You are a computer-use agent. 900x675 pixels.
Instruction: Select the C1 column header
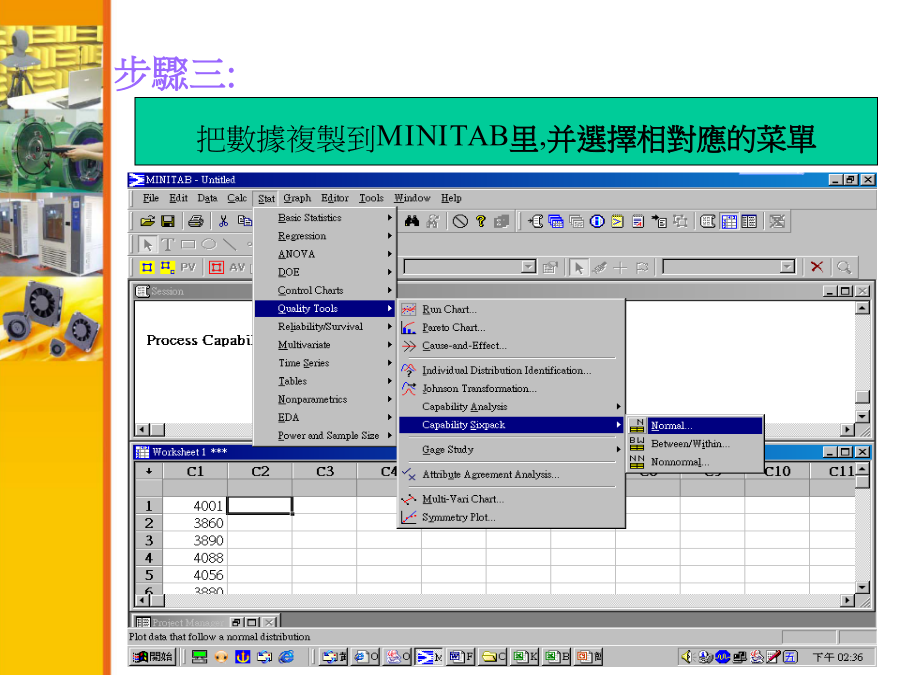195,471
